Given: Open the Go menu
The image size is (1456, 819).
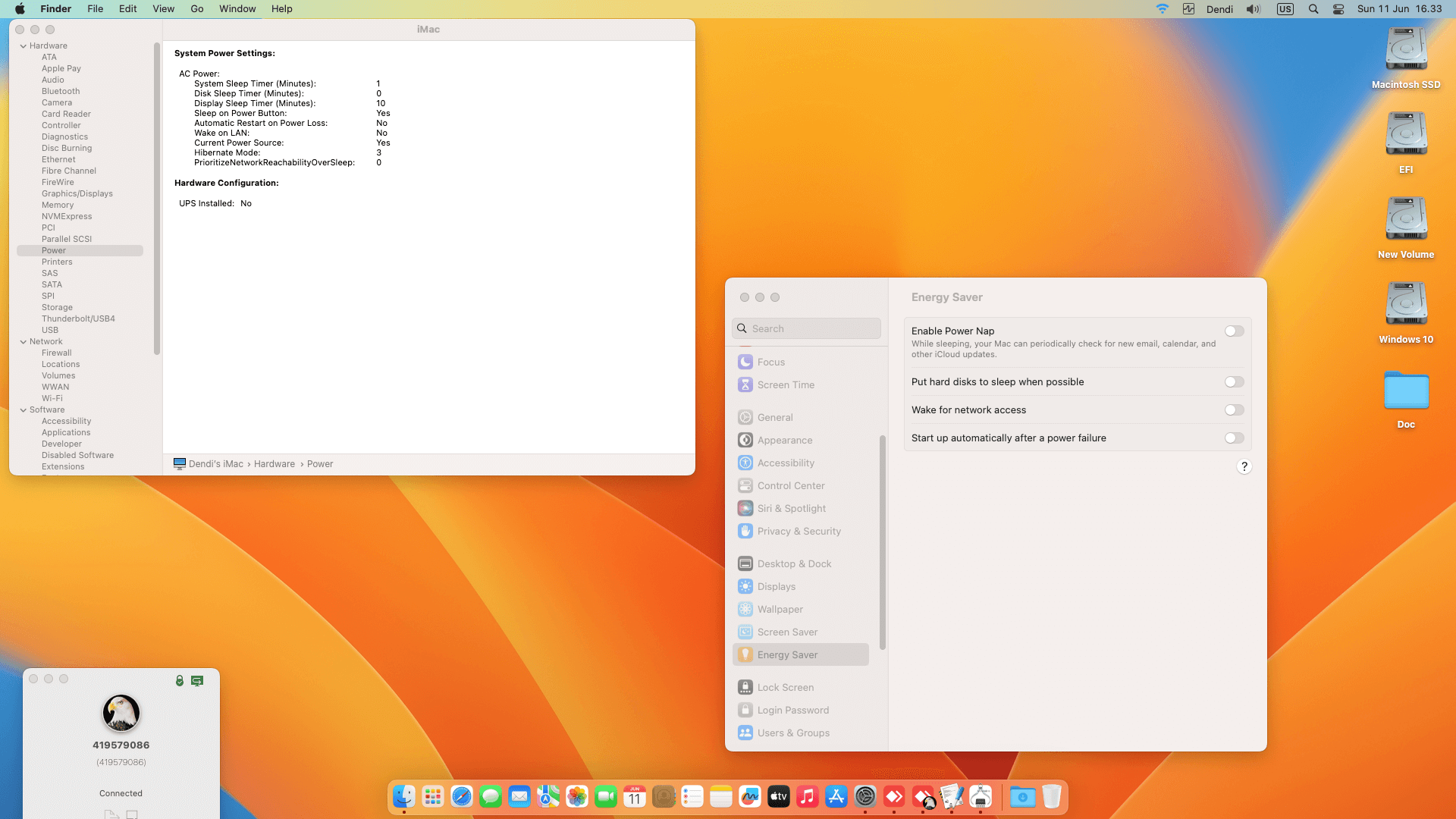Looking at the screenshot, I should [197, 9].
